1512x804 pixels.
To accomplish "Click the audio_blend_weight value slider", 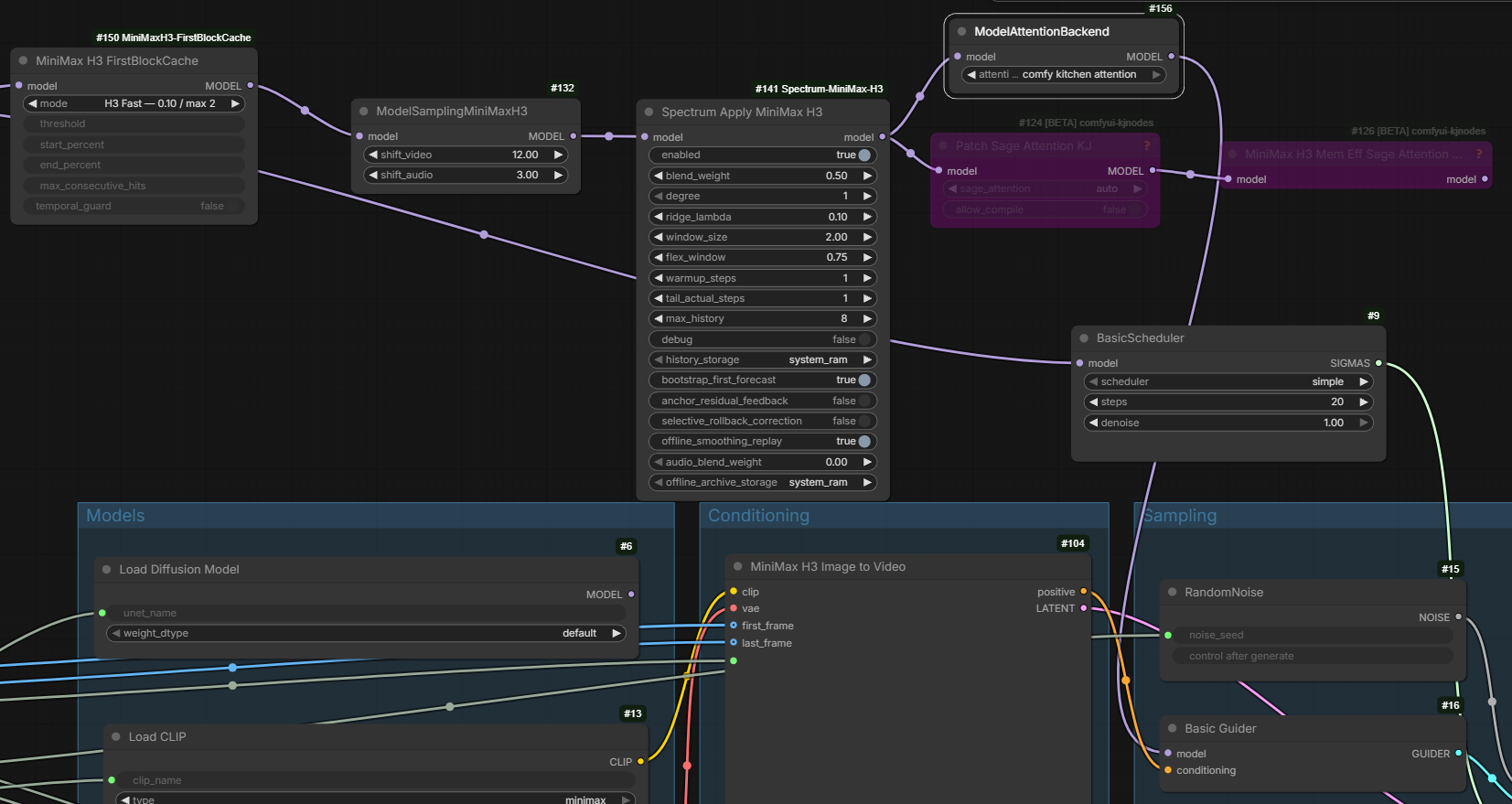I will [763, 463].
